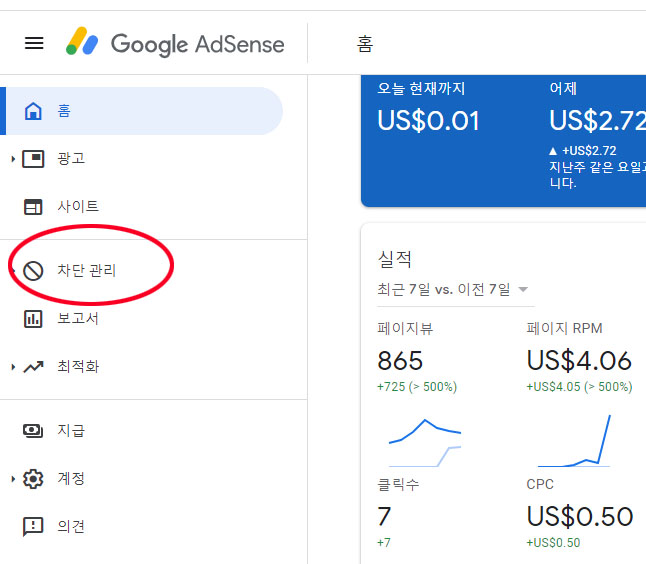Click the home icon in sidebar
This screenshot has width=646, height=564.
[x=33, y=111]
